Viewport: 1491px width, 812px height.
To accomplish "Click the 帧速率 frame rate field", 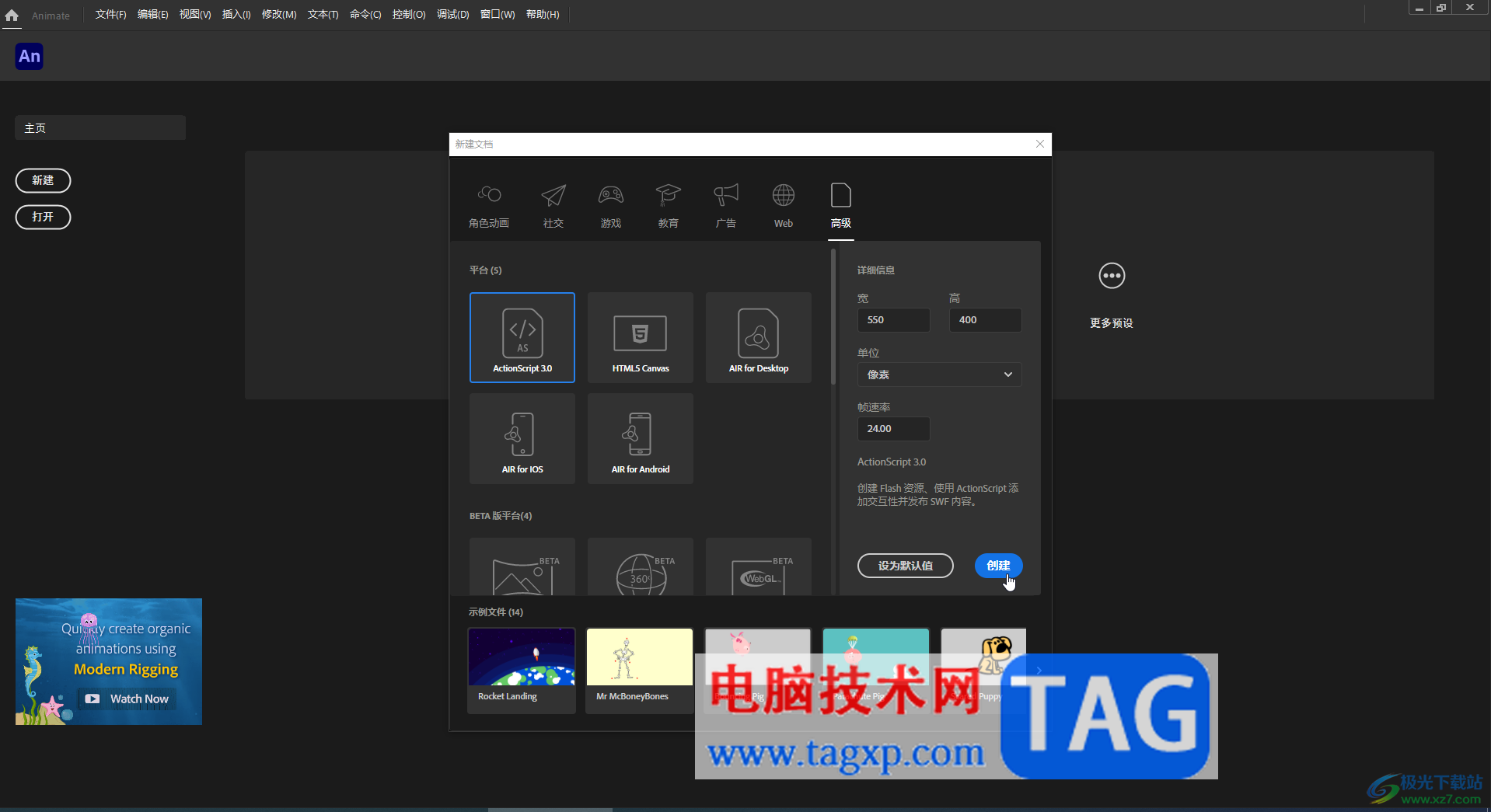I will 893,429.
